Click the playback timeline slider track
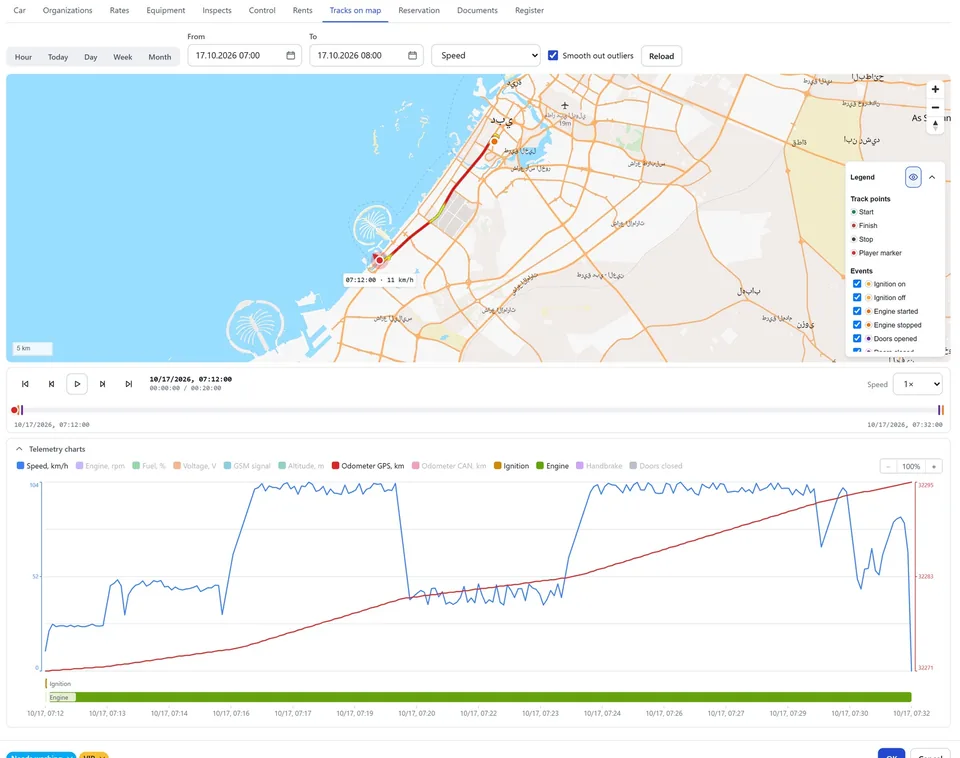The height and width of the screenshot is (758, 960). [479, 410]
